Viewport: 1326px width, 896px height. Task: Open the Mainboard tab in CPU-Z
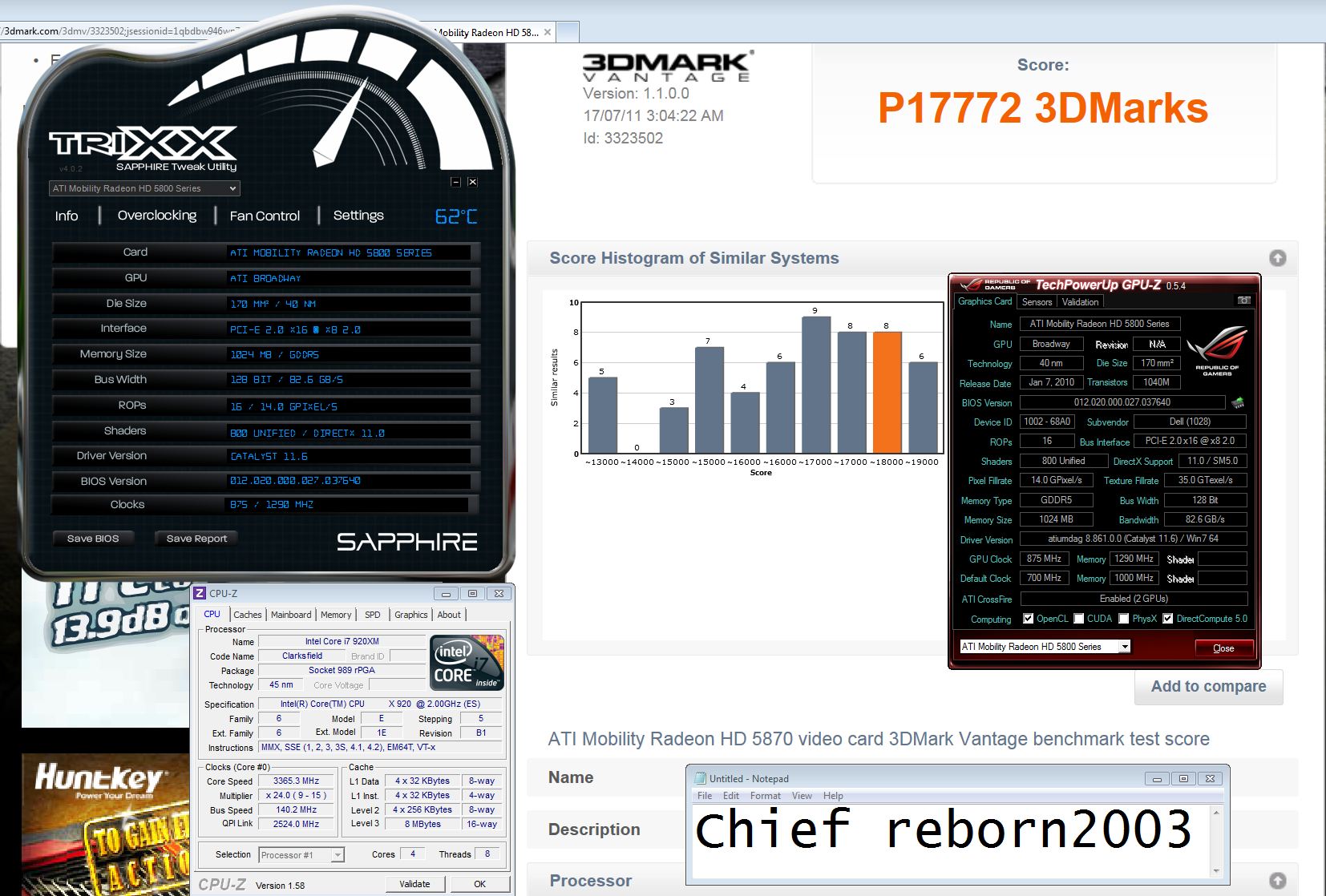pyautogui.click(x=291, y=615)
